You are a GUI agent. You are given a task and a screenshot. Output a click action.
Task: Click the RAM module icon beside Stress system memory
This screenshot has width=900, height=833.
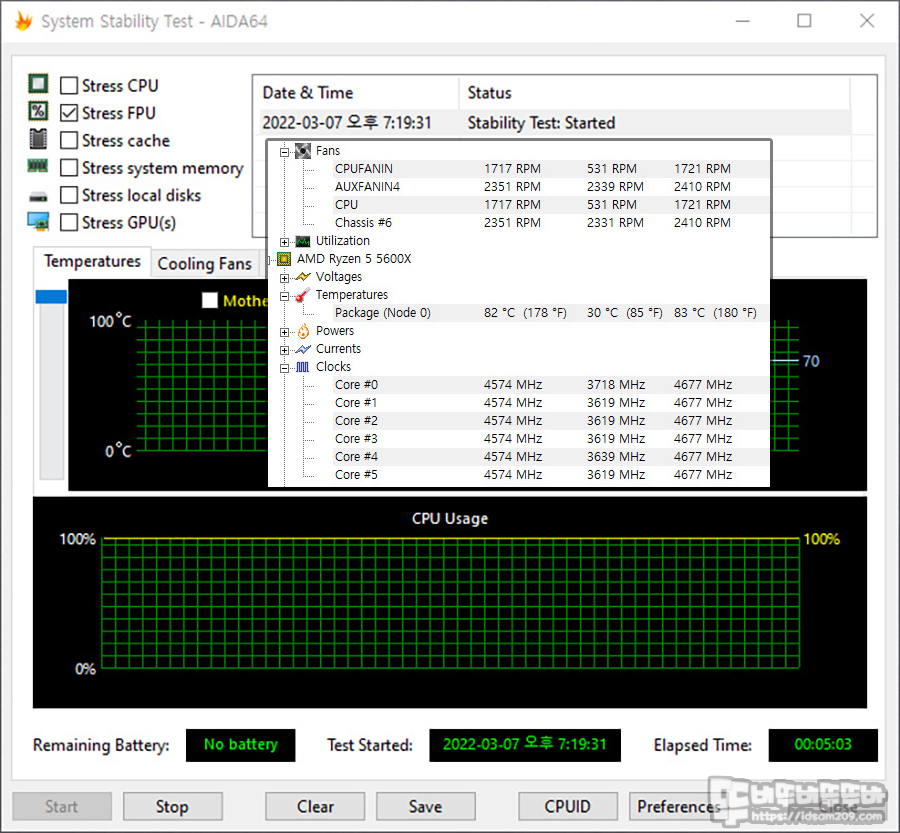38,166
